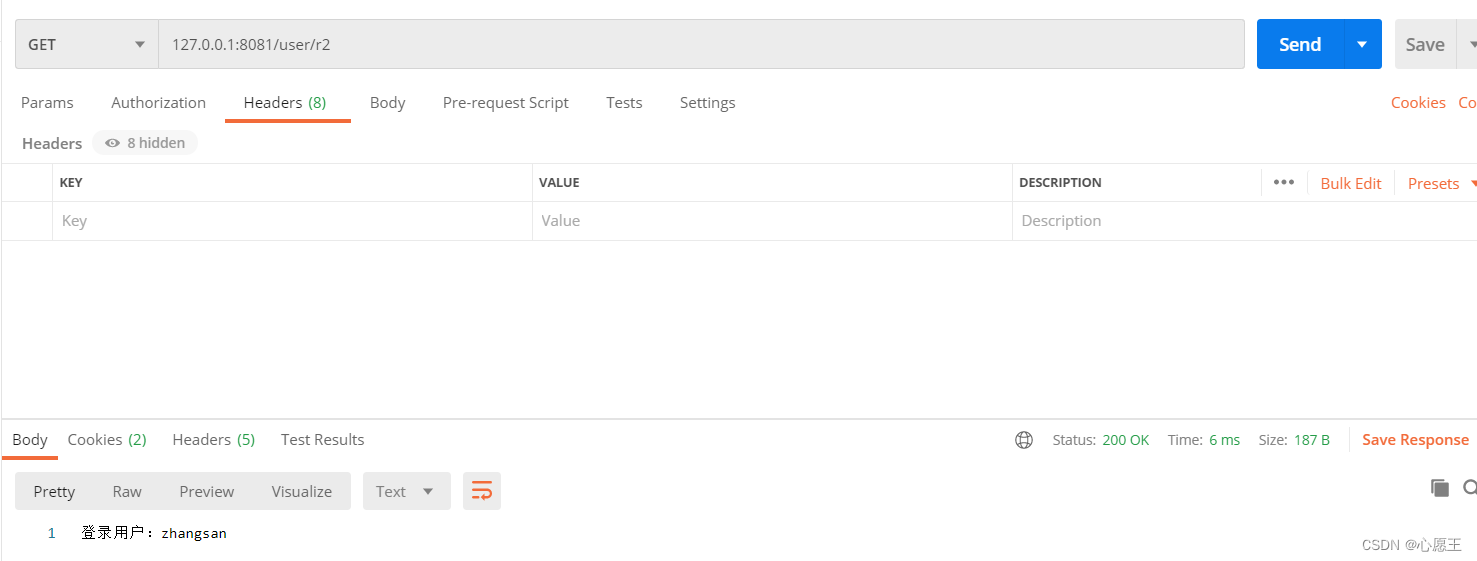Screen dimensions: 1477x561
Task: Select the response Body tab
Action: click(x=30, y=439)
